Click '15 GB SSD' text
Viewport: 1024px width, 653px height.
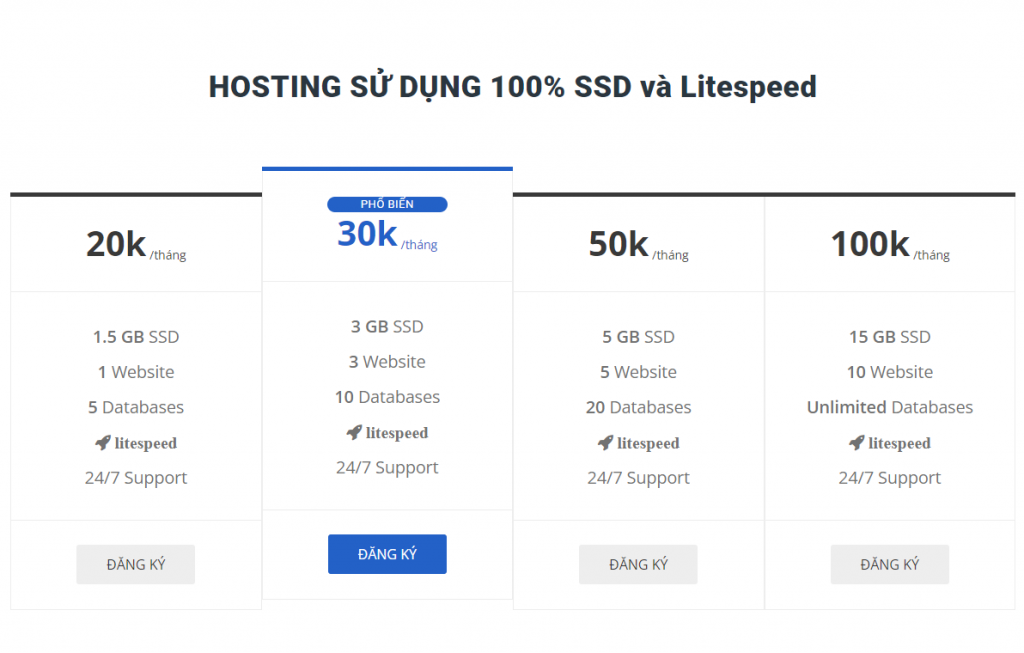click(x=889, y=337)
